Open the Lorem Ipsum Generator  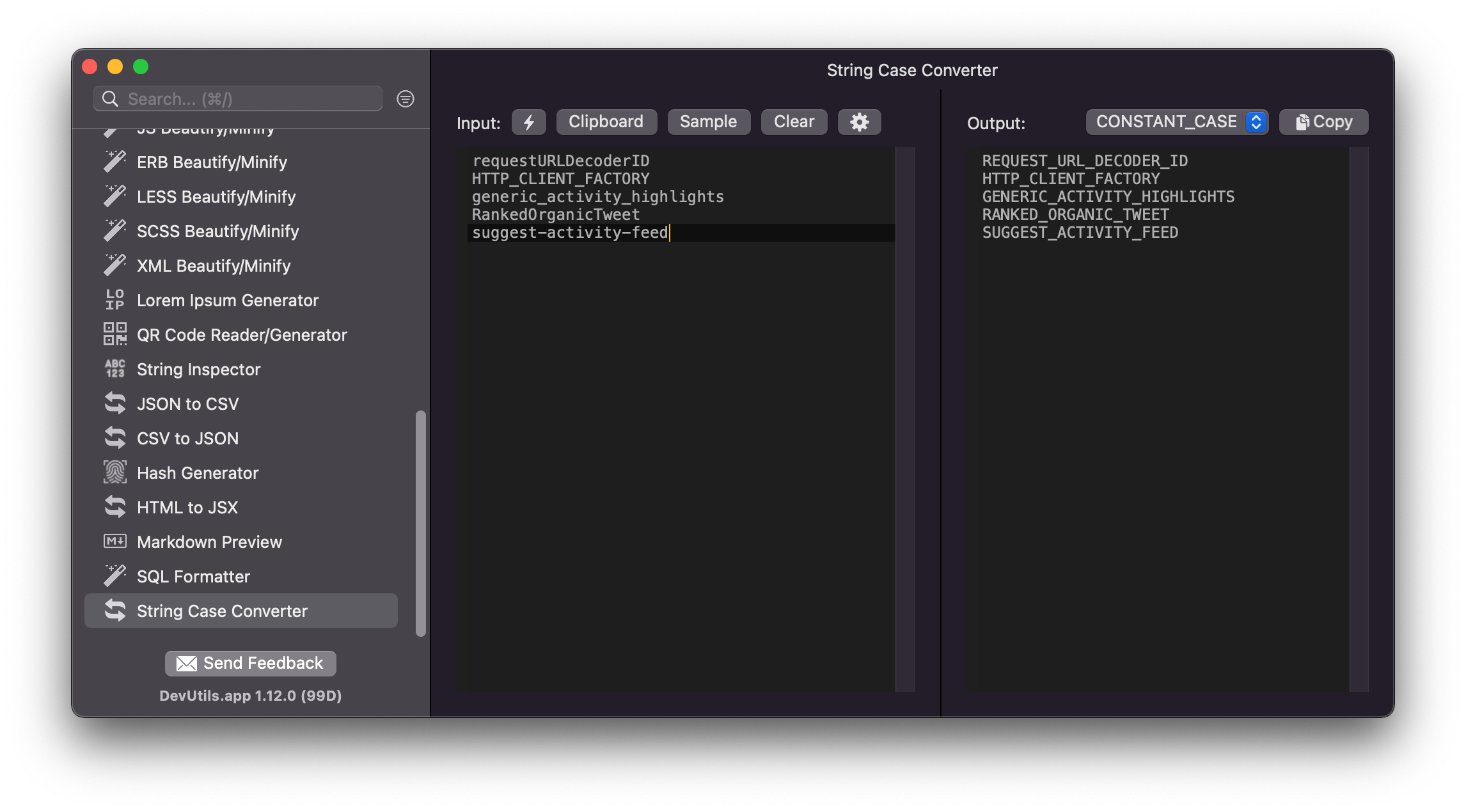(x=228, y=300)
